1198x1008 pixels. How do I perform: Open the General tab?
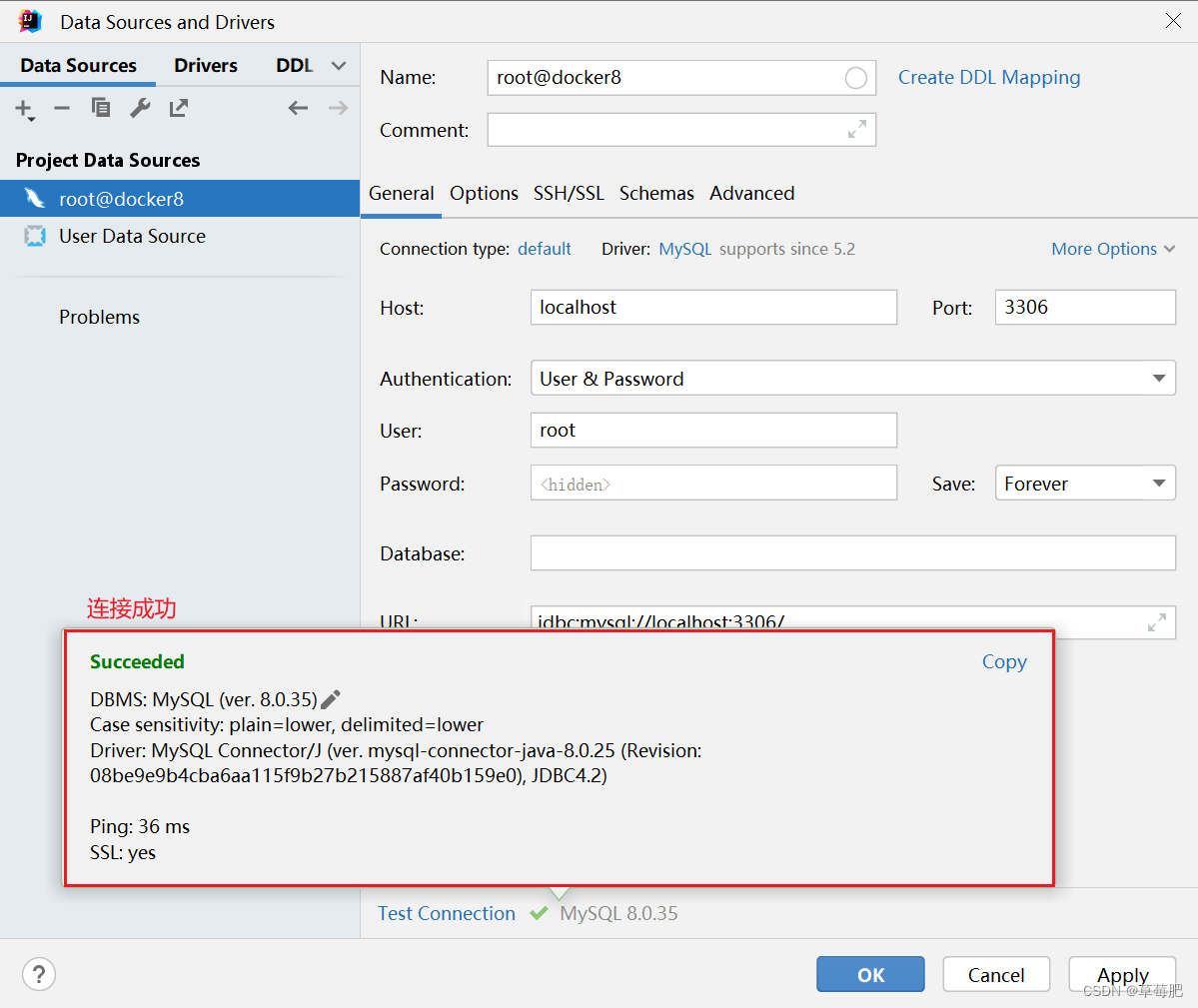[x=401, y=193]
